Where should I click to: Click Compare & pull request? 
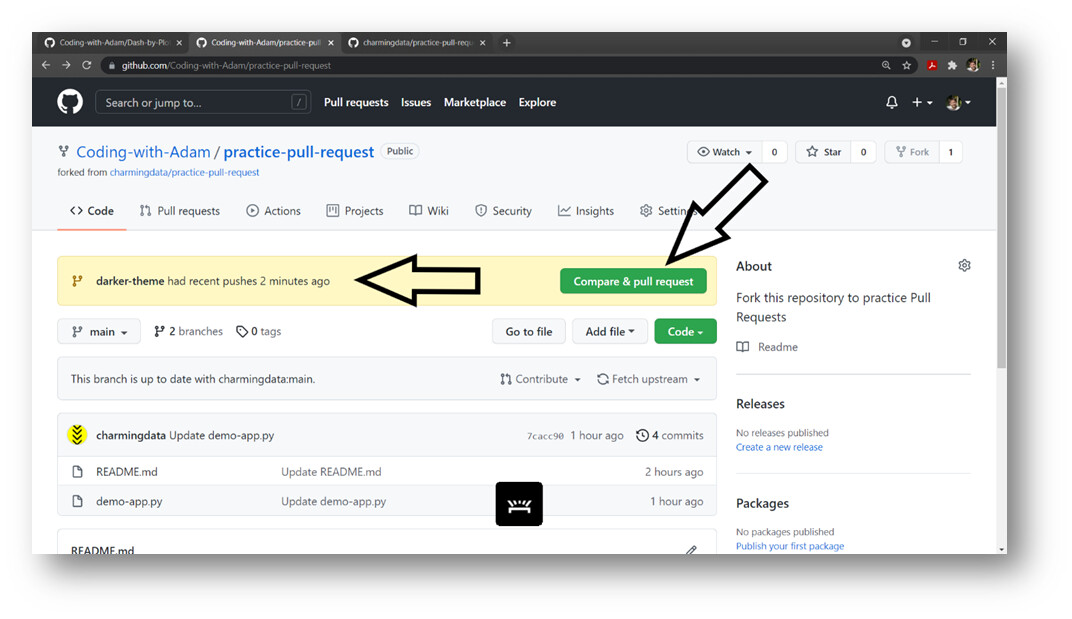633,281
